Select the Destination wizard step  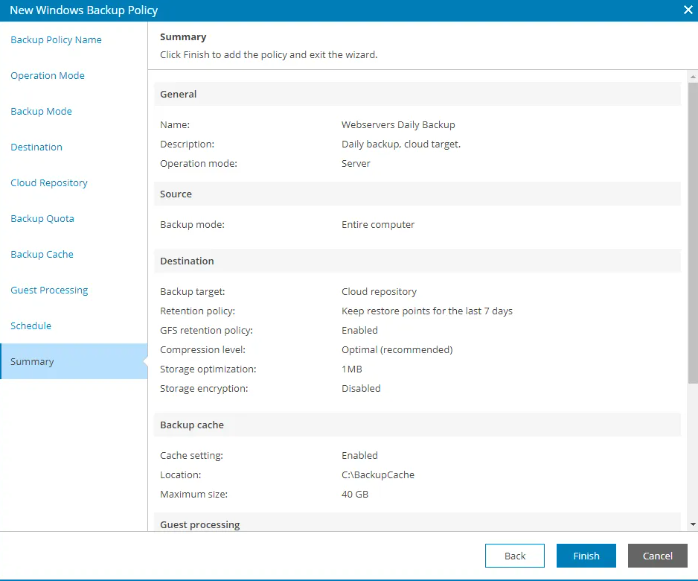tap(36, 147)
